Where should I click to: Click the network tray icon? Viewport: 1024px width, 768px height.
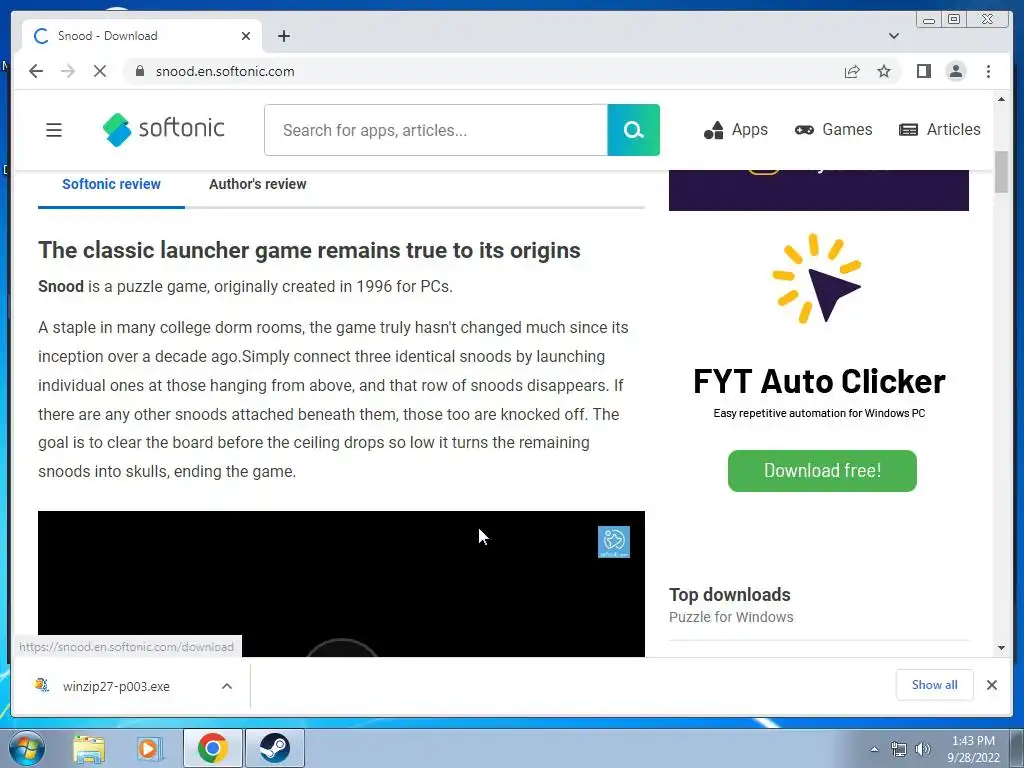click(899, 749)
